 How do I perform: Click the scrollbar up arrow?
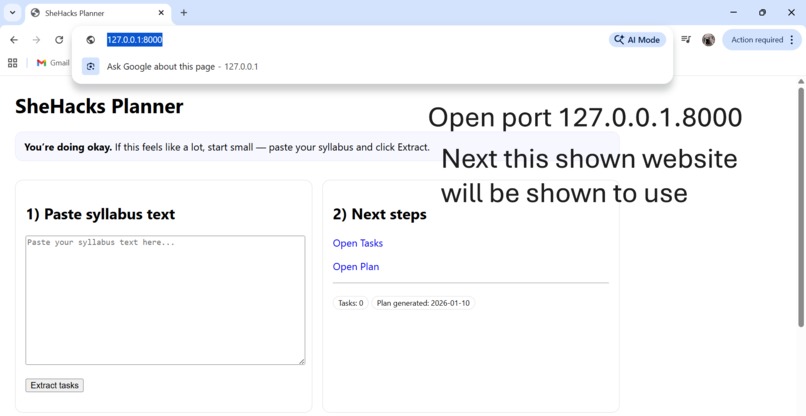[x=800, y=81]
